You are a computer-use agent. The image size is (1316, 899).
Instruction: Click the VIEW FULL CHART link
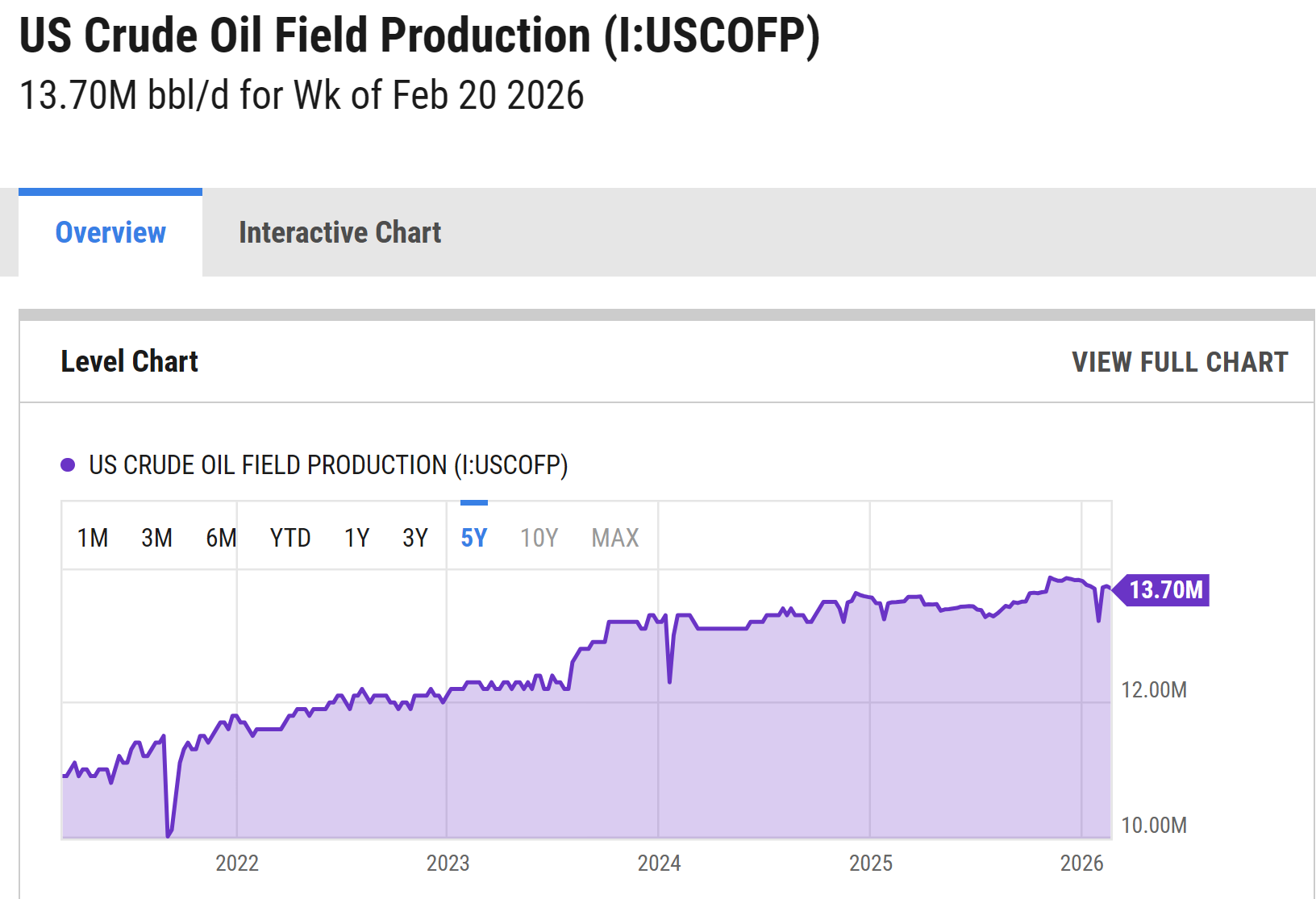point(1179,362)
